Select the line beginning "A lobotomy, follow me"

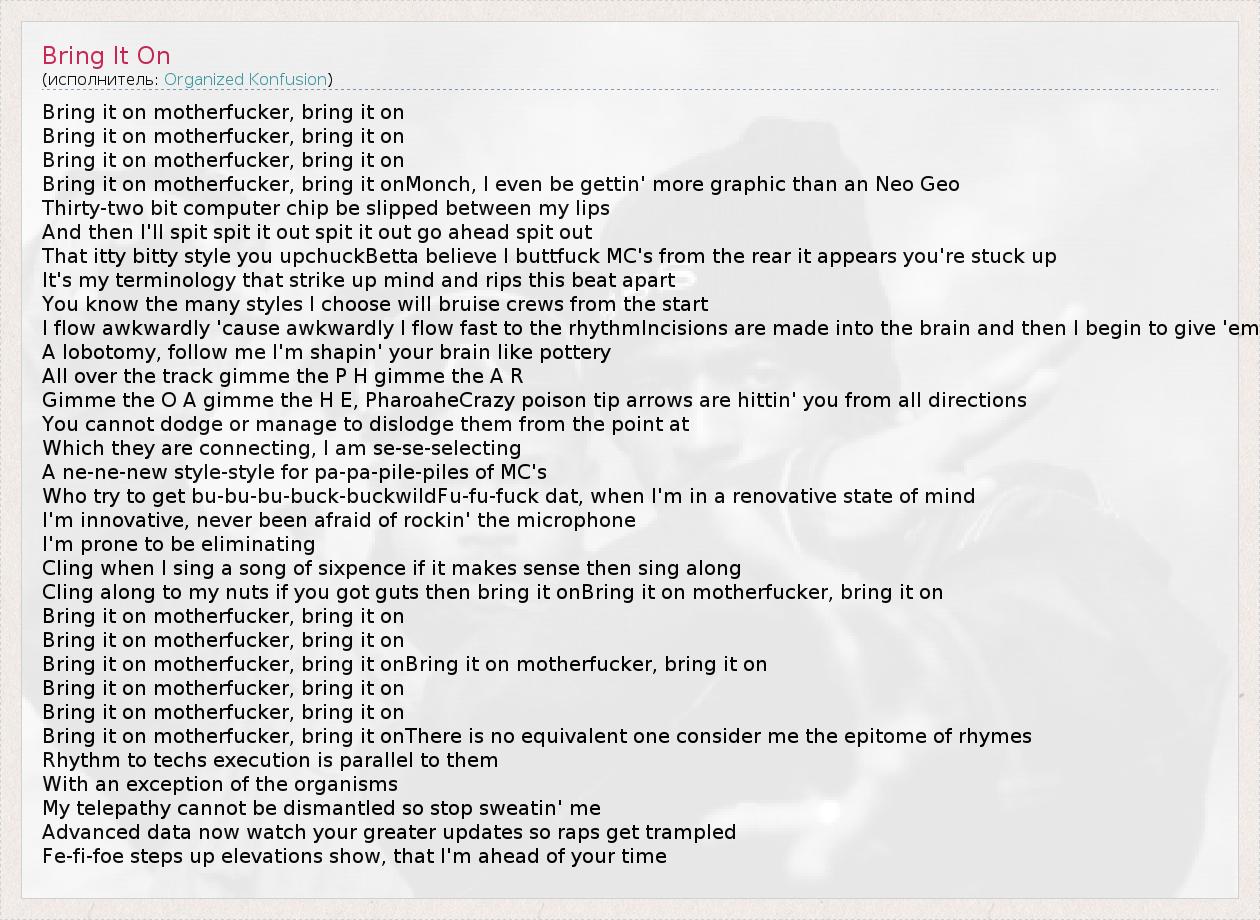pyautogui.click(x=326, y=352)
